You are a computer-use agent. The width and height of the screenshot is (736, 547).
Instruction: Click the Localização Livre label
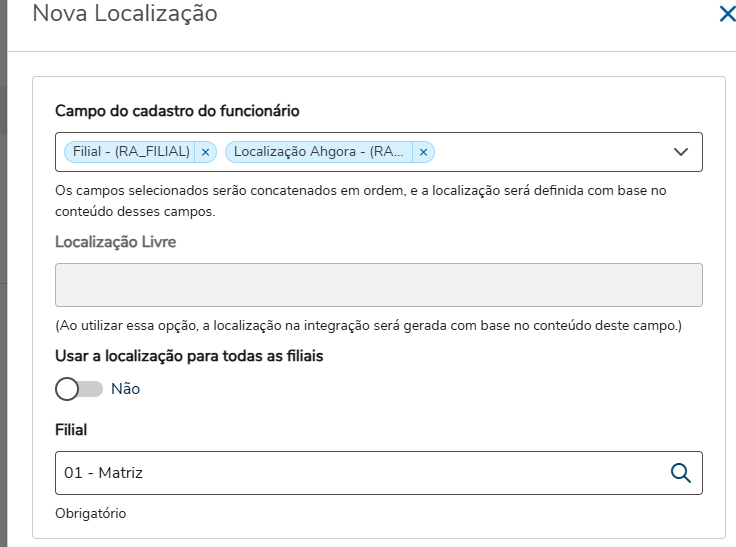pos(116,242)
